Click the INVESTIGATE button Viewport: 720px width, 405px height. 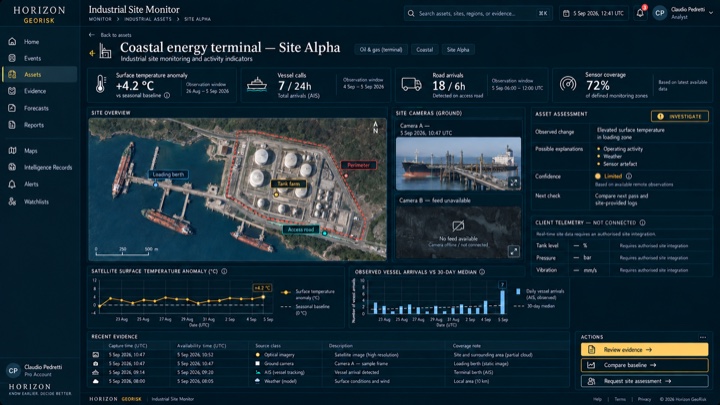point(680,116)
